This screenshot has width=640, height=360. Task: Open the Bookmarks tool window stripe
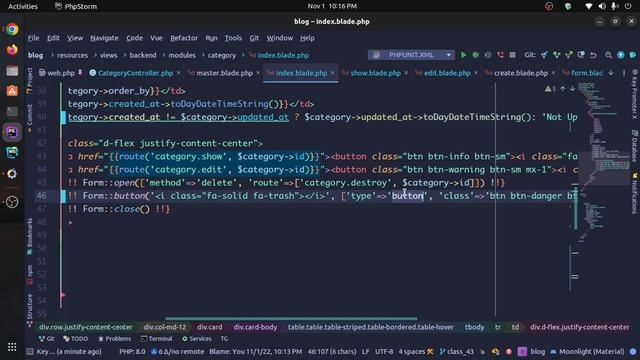tap(30, 236)
